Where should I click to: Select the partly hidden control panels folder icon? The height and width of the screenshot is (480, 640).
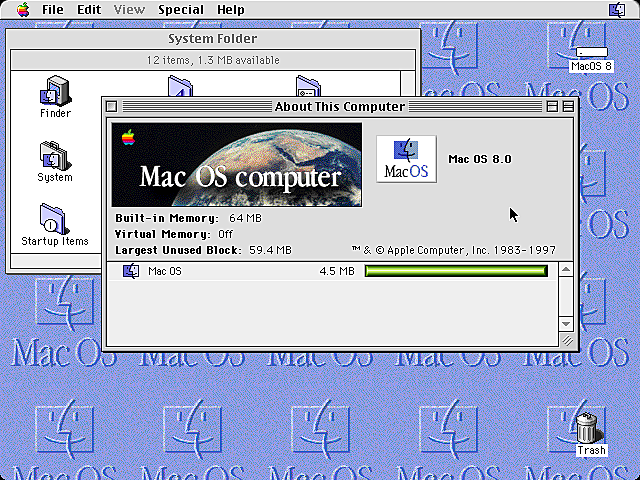coord(308,85)
